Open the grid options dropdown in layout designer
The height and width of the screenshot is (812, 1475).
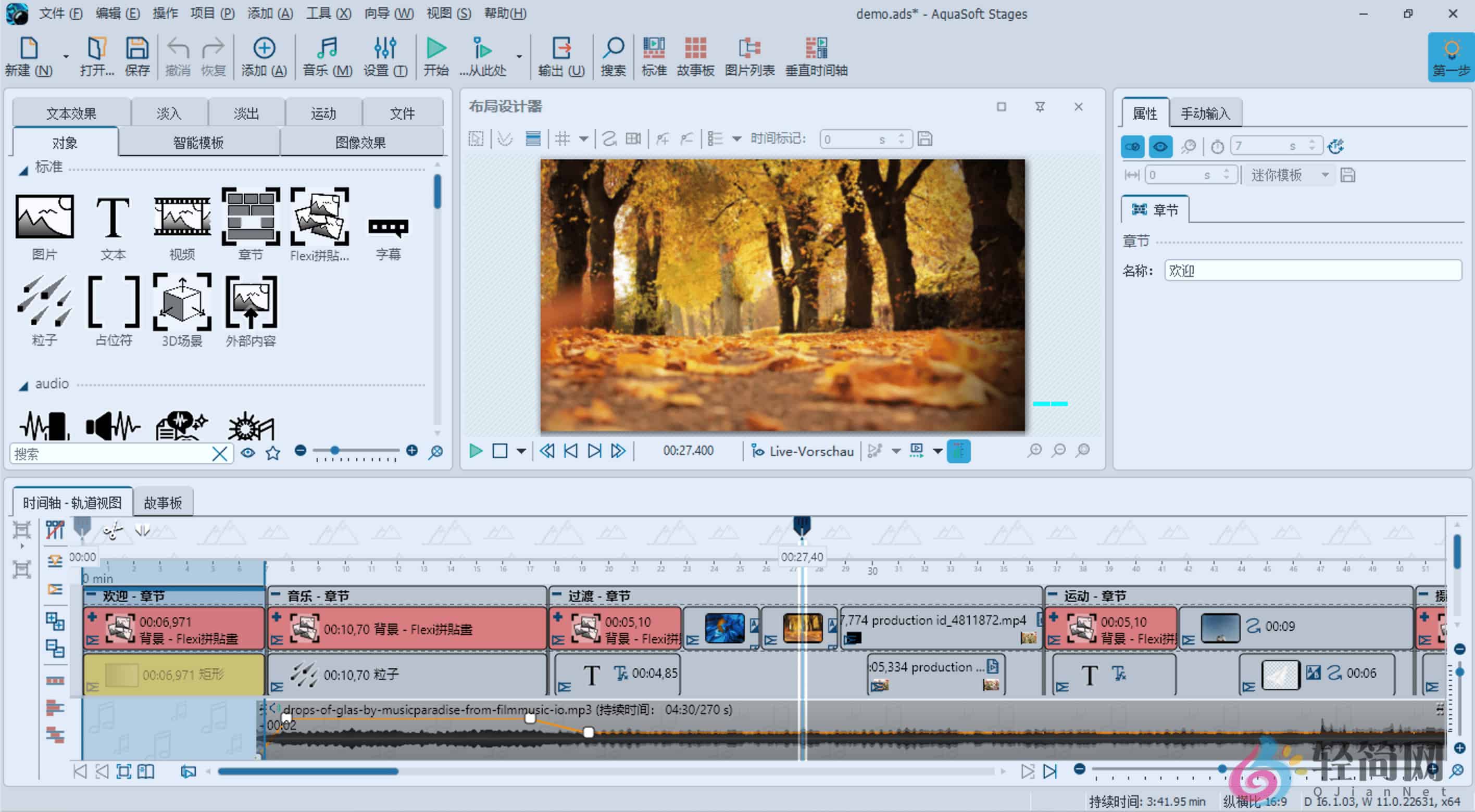click(x=584, y=138)
